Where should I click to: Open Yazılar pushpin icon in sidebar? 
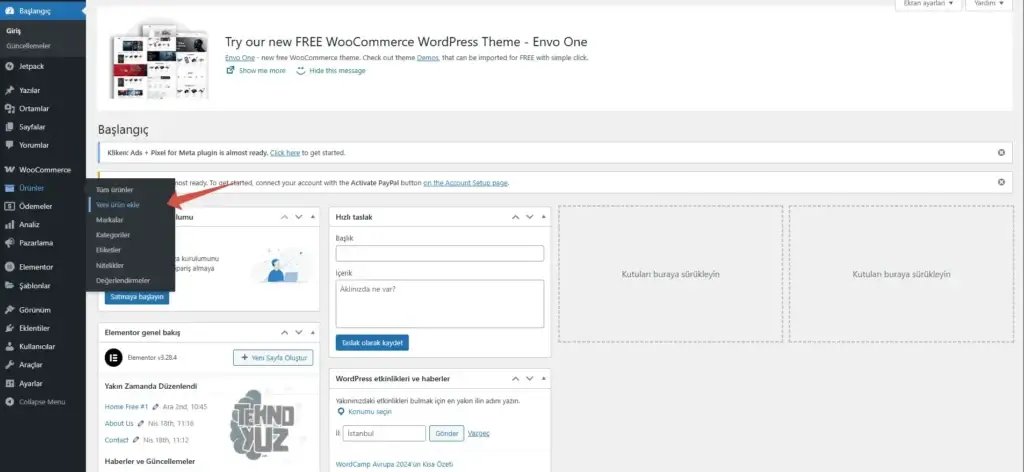point(9,90)
